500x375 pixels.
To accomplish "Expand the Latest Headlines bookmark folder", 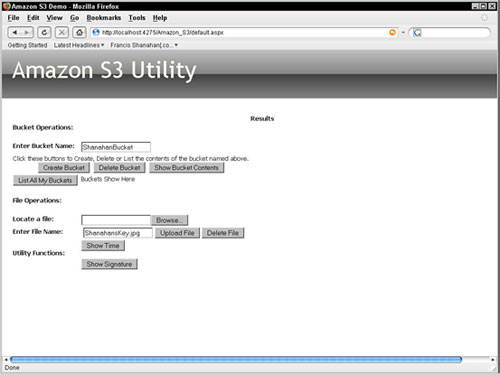I will click(79, 45).
